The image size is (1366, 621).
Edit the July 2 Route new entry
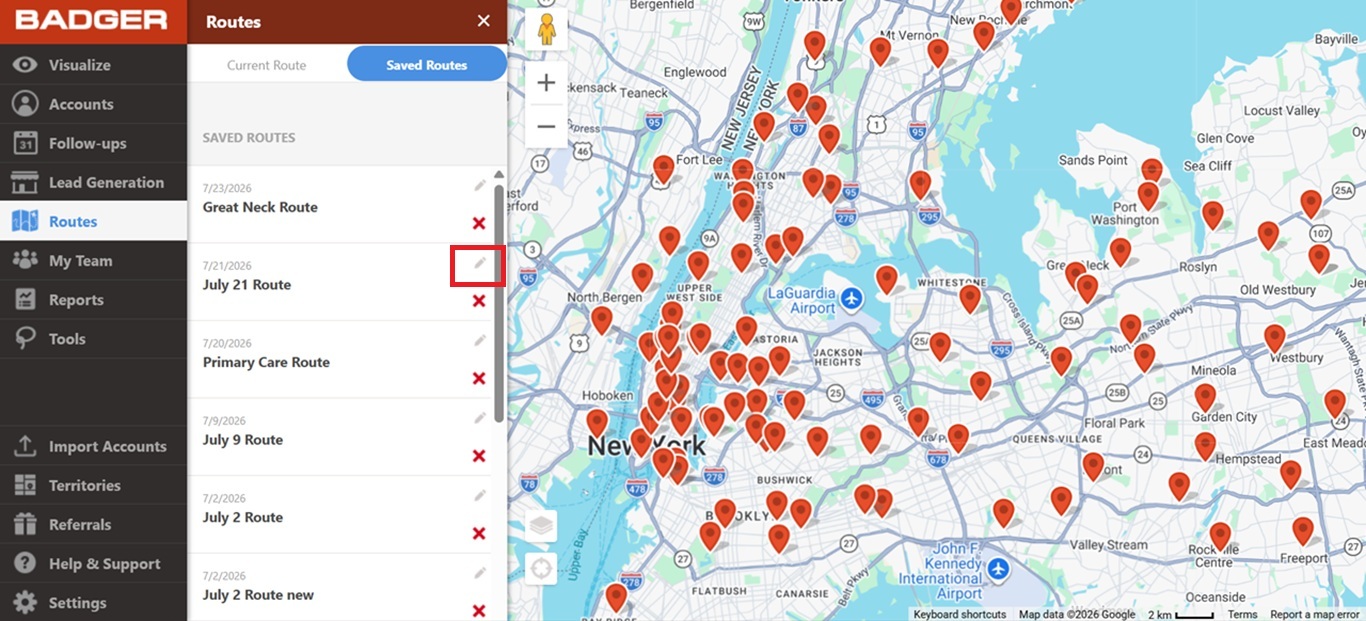pyautogui.click(x=480, y=572)
